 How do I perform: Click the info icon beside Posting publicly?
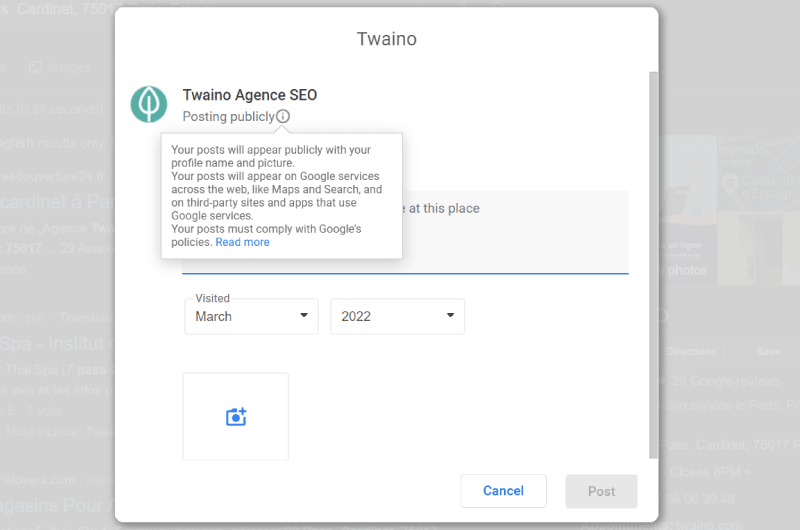(283, 116)
